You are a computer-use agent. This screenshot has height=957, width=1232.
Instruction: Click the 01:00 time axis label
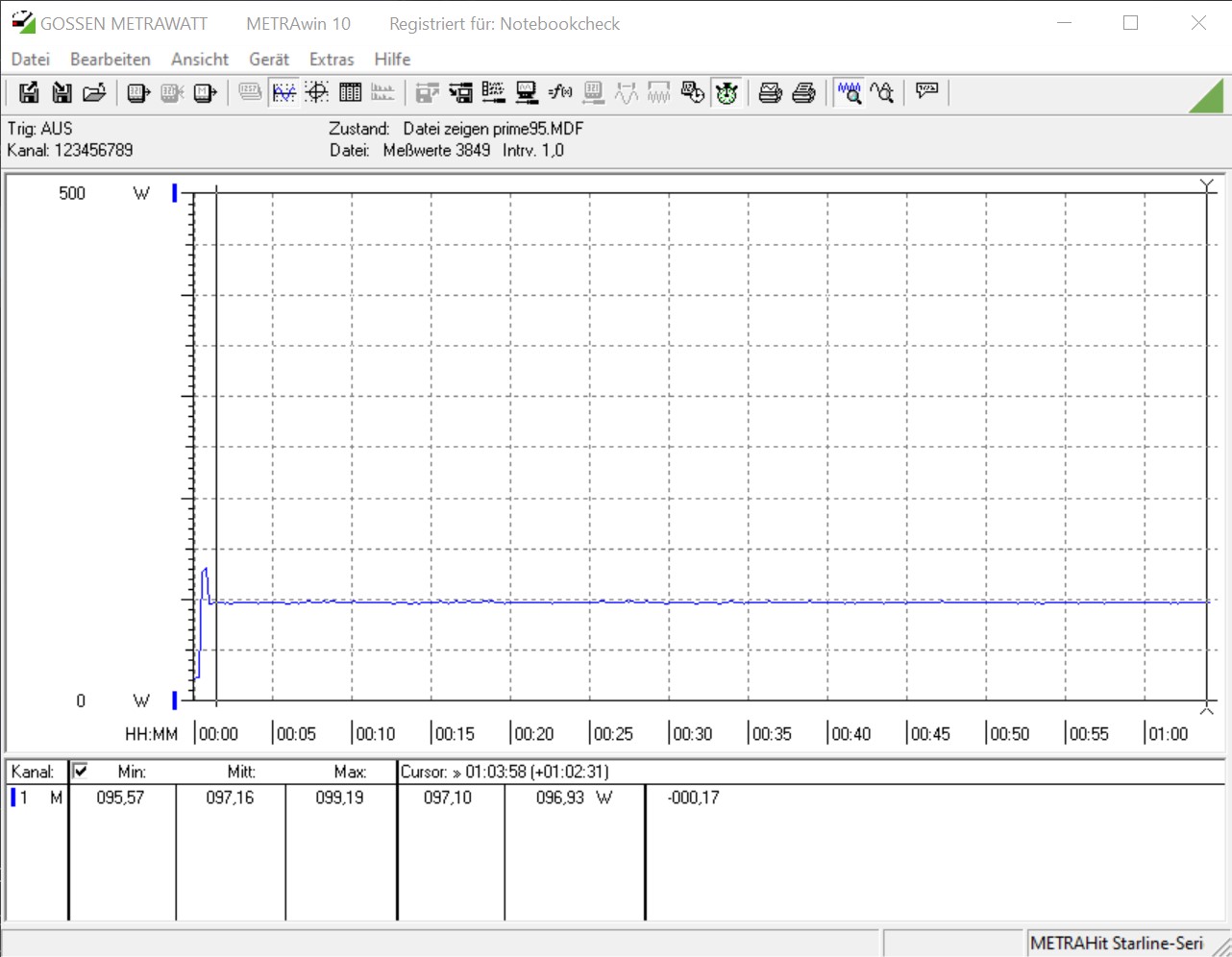1168,734
